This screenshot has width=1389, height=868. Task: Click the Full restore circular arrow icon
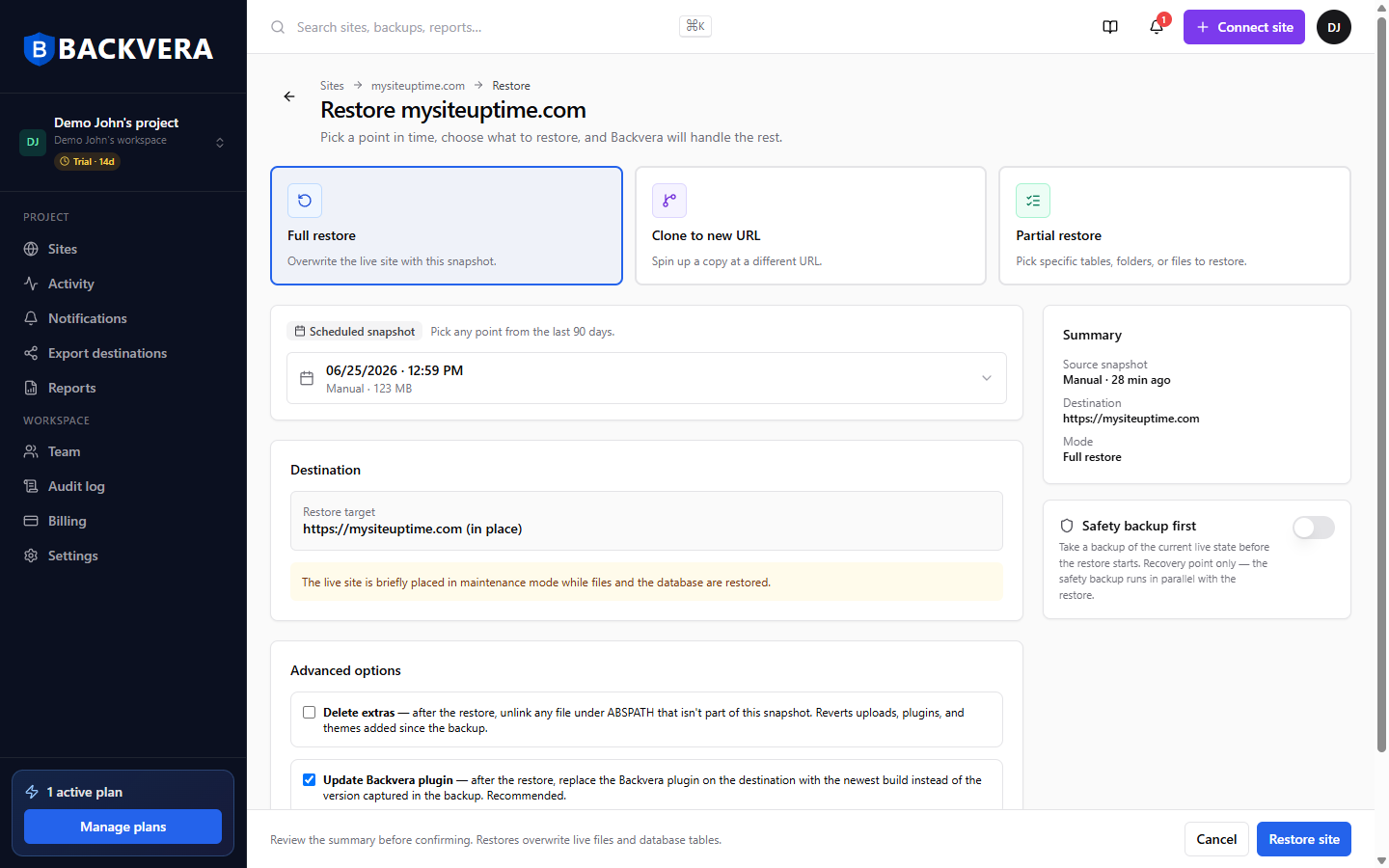[x=305, y=201]
